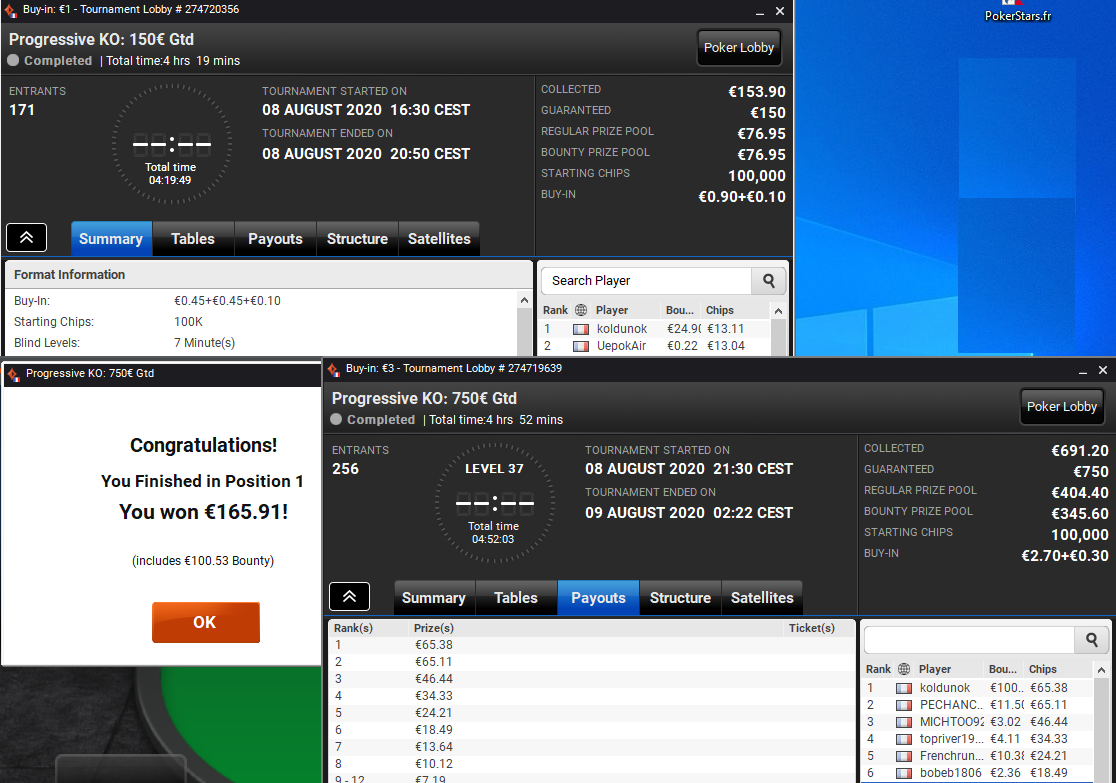This screenshot has height=783, width=1116.
Task: Click the €65.38 first place prize row
Action: (x=591, y=645)
